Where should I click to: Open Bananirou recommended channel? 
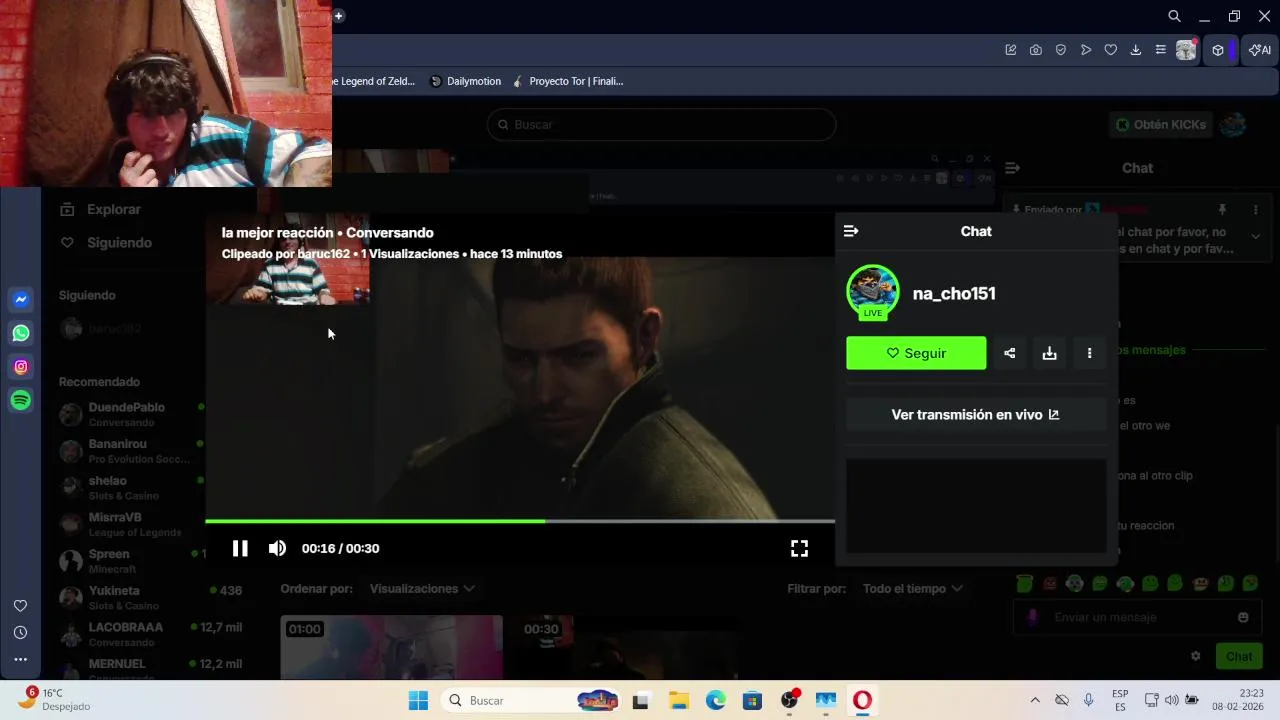click(x=130, y=451)
